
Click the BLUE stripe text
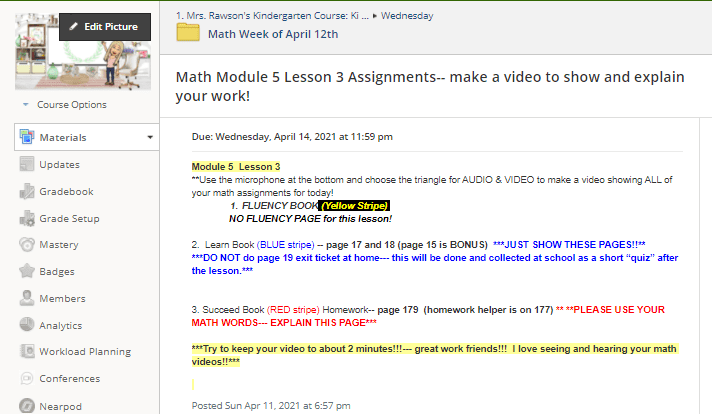click(x=286, y=245)
